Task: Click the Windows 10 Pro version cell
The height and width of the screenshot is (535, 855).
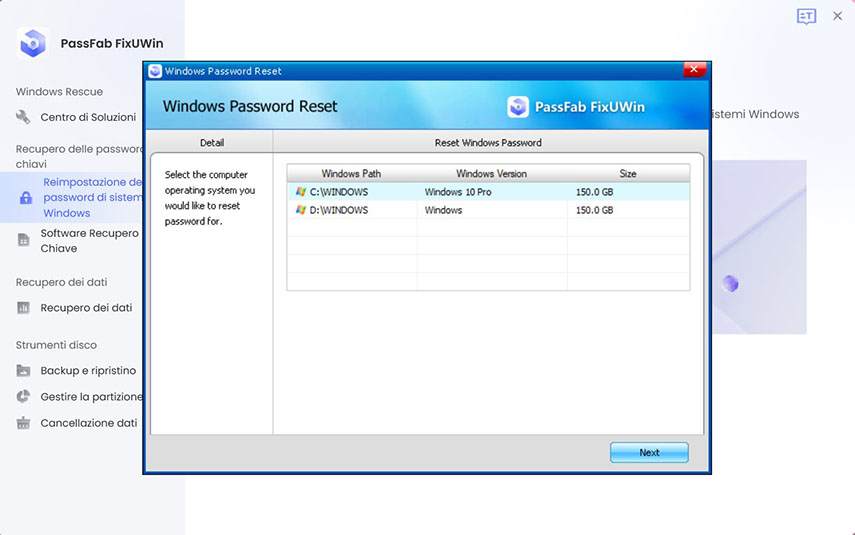Action: (458, 192)
